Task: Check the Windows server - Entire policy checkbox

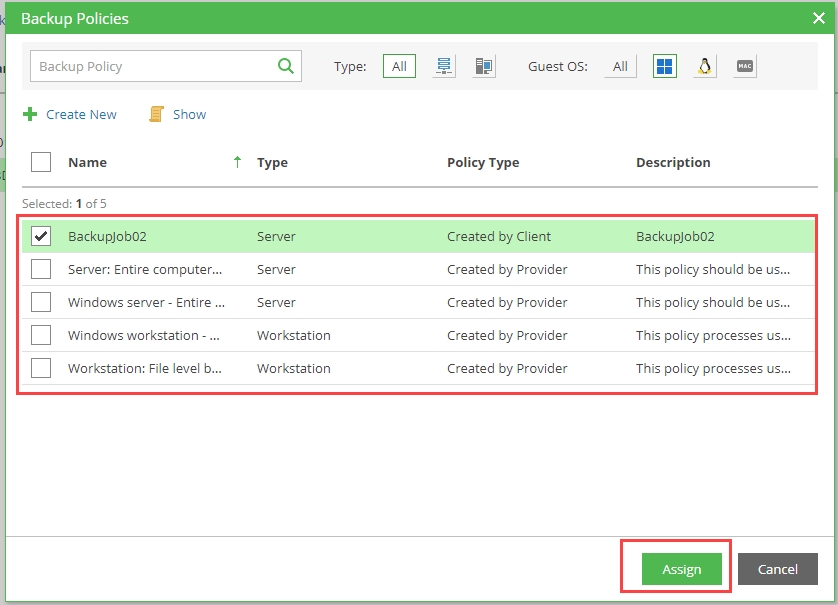Action: click(x=41, y=302)
